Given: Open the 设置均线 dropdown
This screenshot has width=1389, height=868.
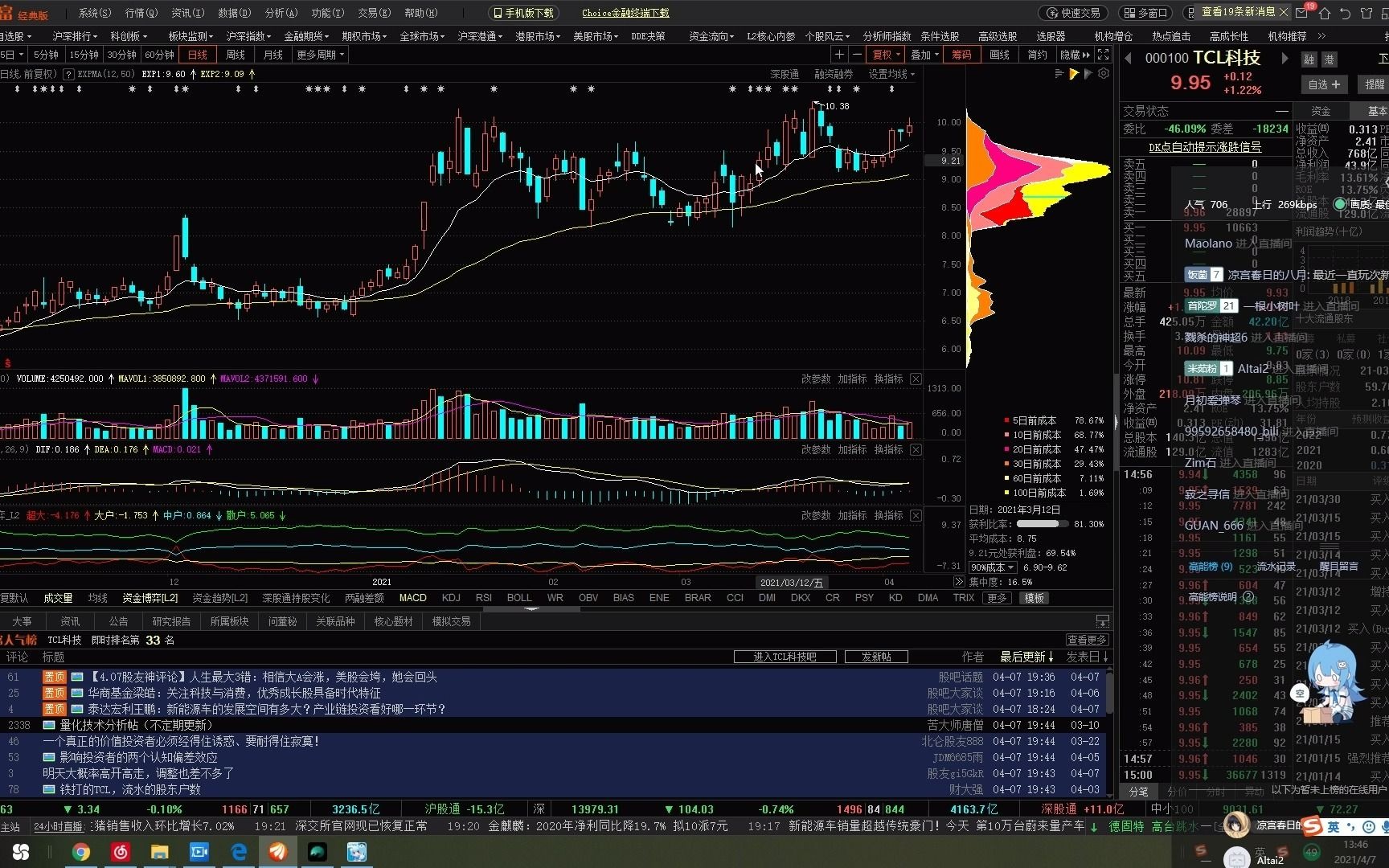Looking at the screenshot, I should pyautogui.click(x=891, y=74).
